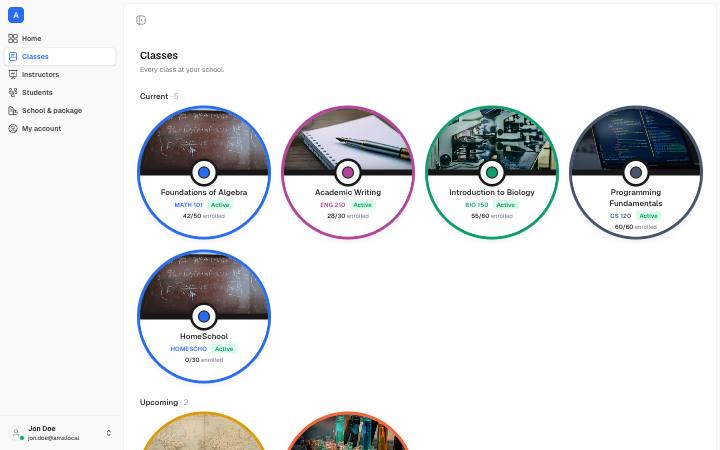Click the 0/30 enrolled count

coord(204,360)
